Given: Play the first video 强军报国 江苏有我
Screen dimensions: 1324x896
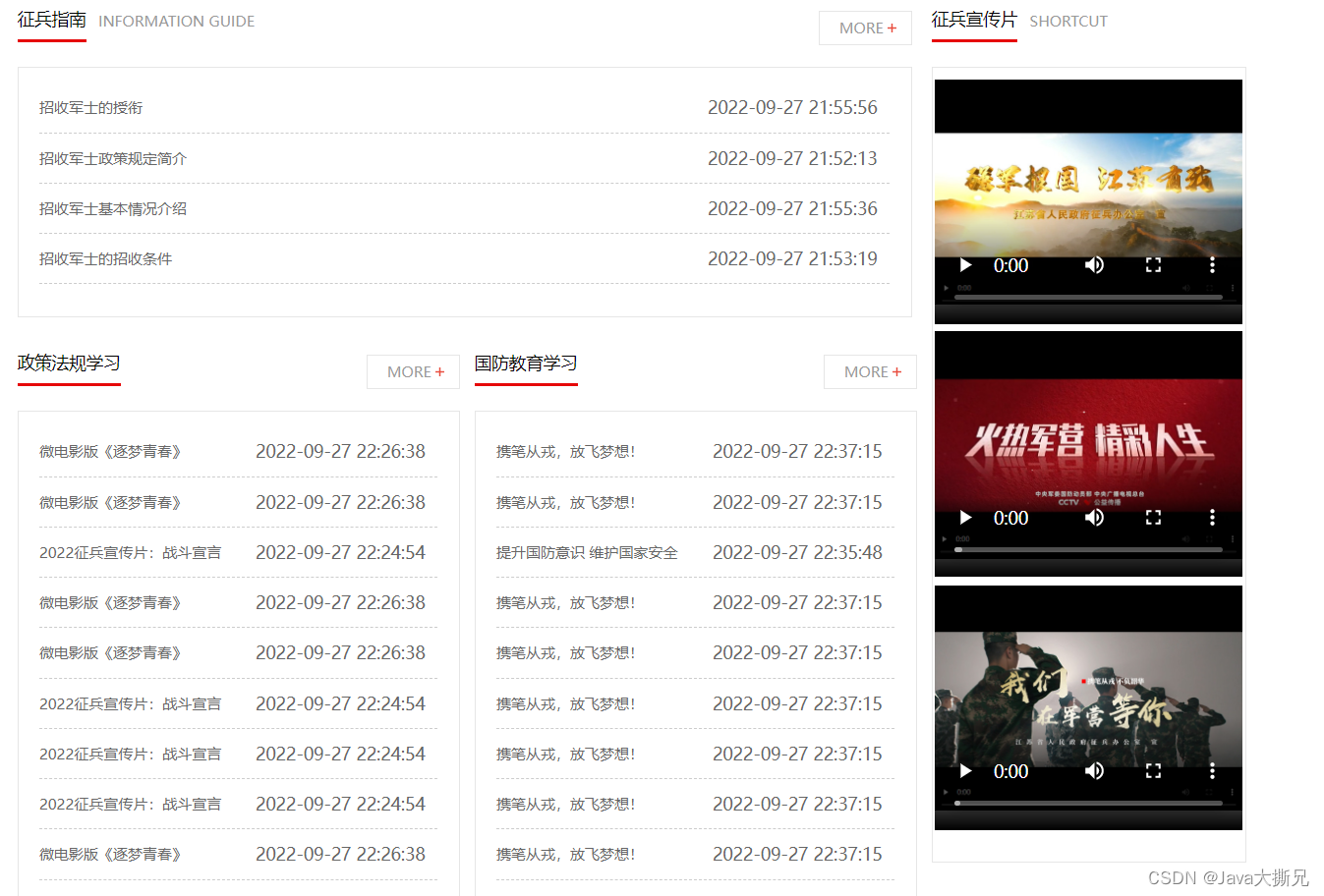Looking at the screenshot, I should pos(965,265).
